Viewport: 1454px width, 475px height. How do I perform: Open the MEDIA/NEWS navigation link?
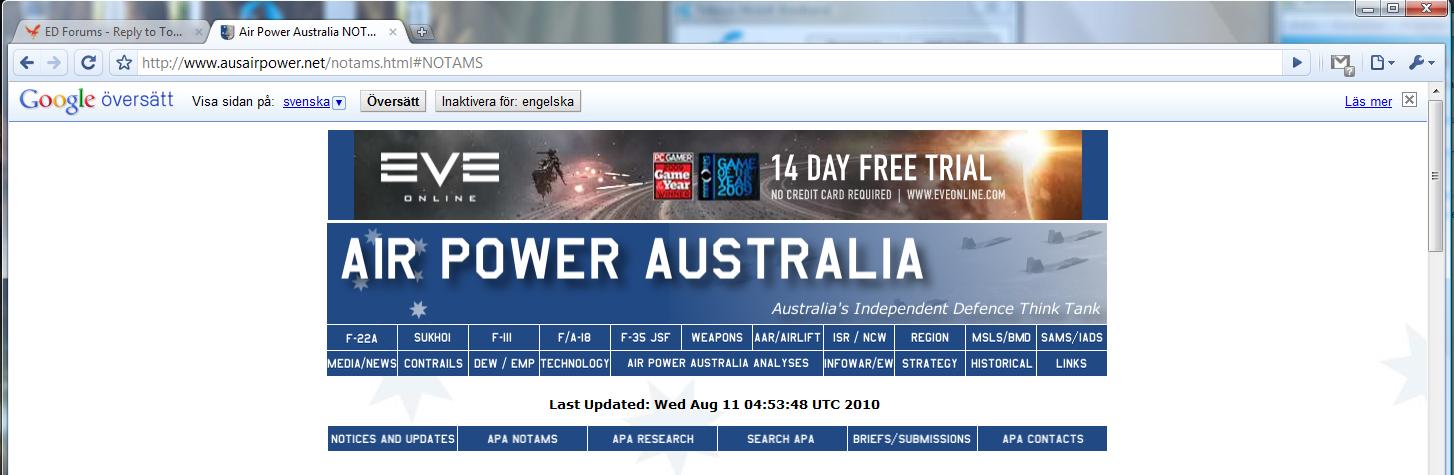tap(362, 364)
